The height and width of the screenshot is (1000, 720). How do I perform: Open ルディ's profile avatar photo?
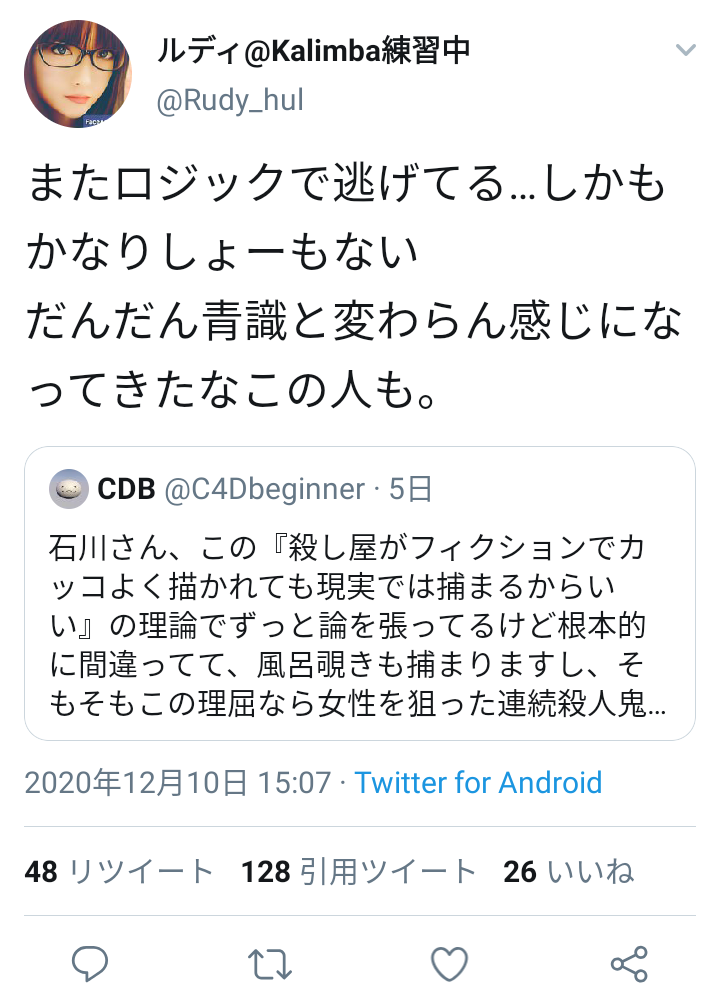click(x=78, y=74)
